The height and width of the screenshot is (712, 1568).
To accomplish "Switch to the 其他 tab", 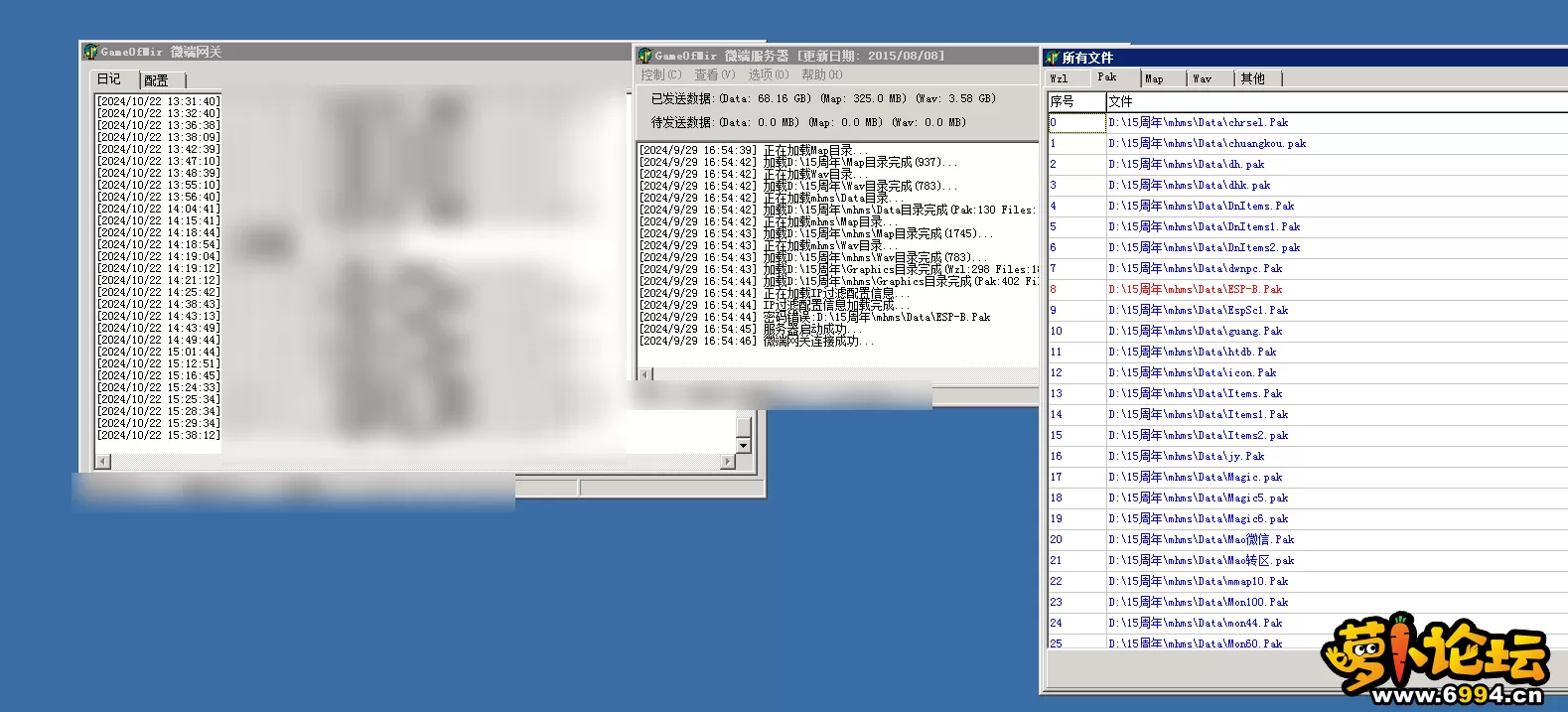I will [x=1252, y=78].
